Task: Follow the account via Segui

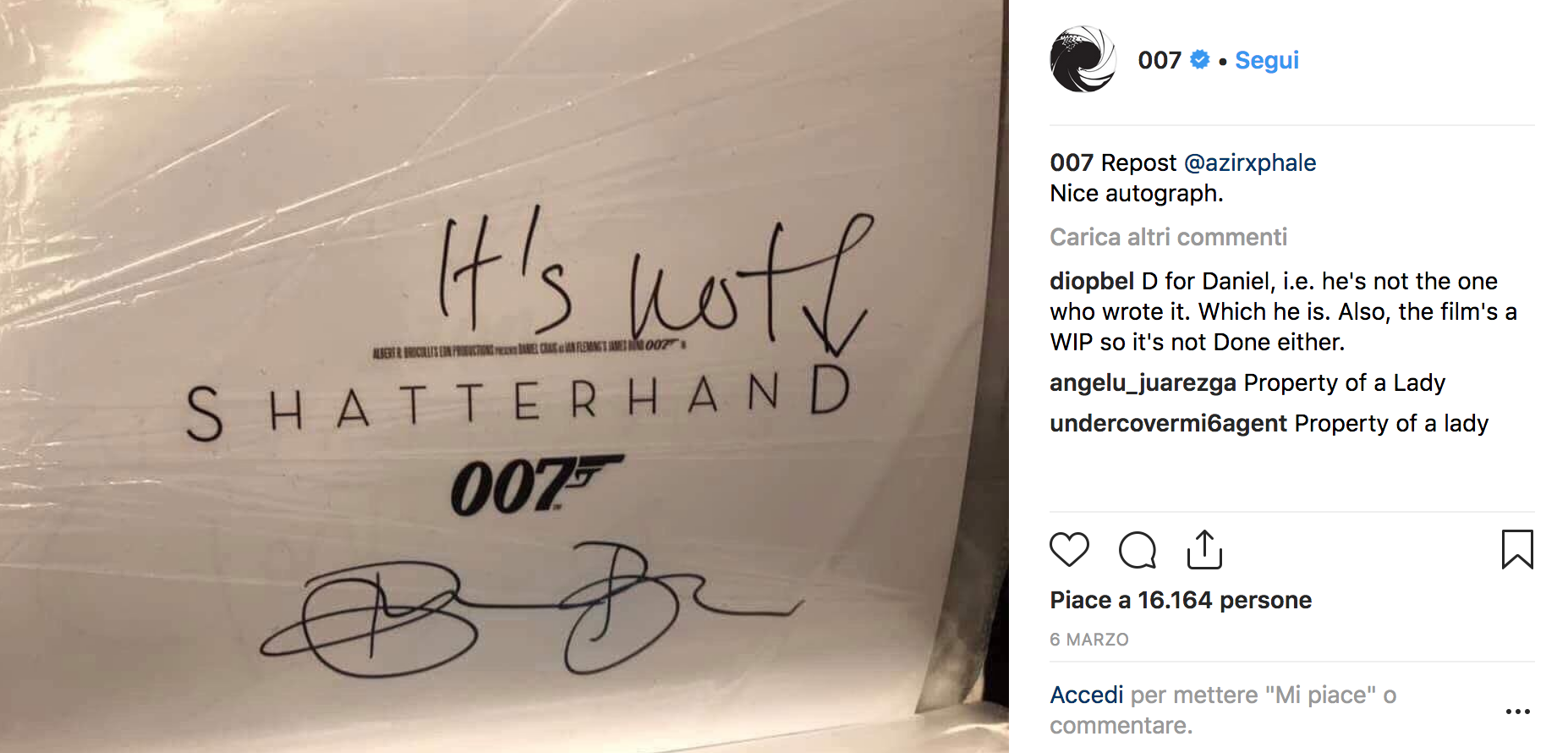Action: [1267, 60]
